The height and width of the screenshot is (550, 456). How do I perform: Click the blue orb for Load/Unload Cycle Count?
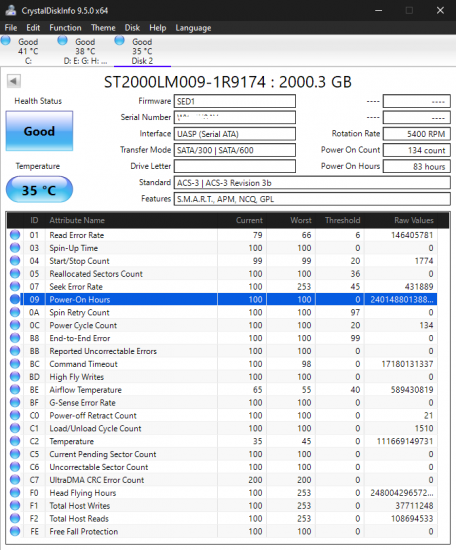(x=15, y=428)
